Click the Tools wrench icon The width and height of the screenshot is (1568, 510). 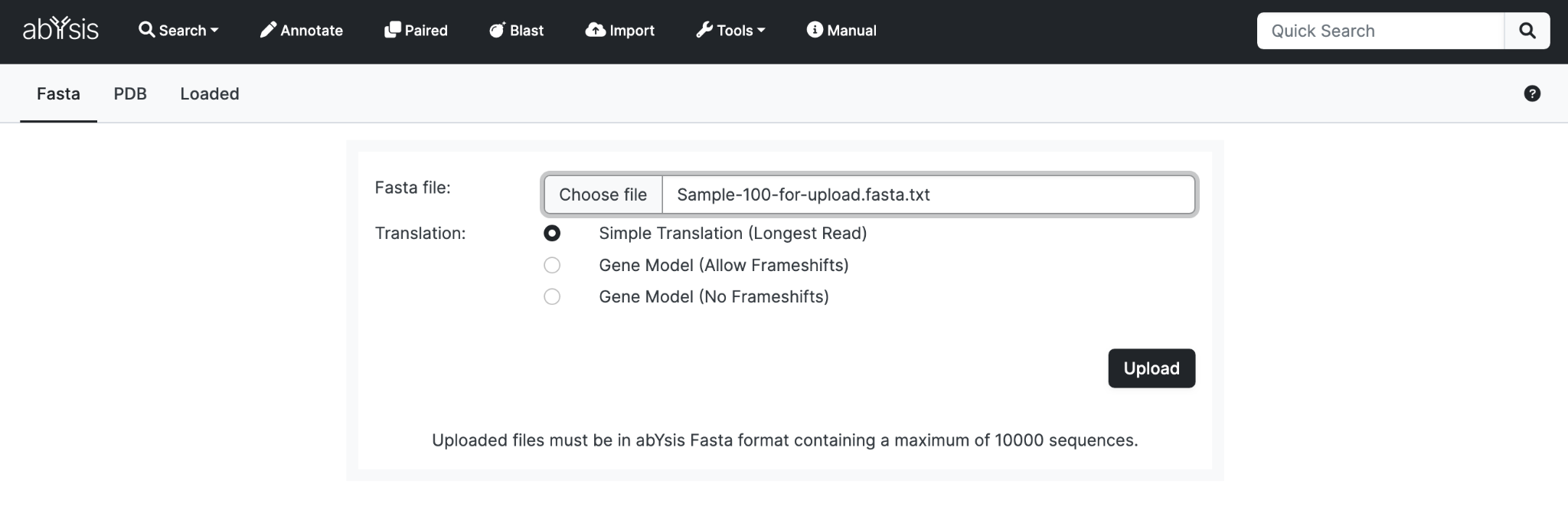pyautogui.click(x=704, y=30)
